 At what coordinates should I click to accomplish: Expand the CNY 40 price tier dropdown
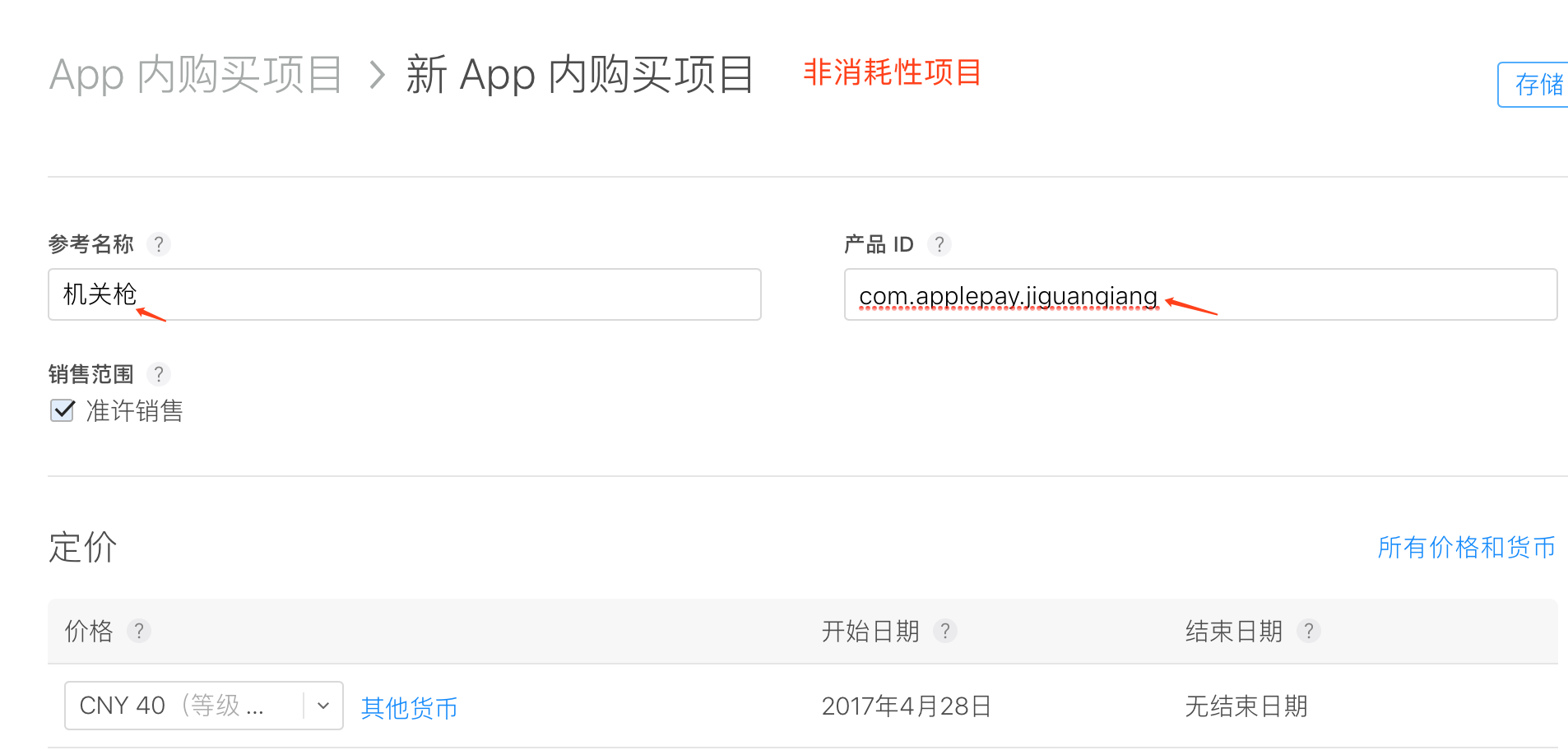pos(204,706)
